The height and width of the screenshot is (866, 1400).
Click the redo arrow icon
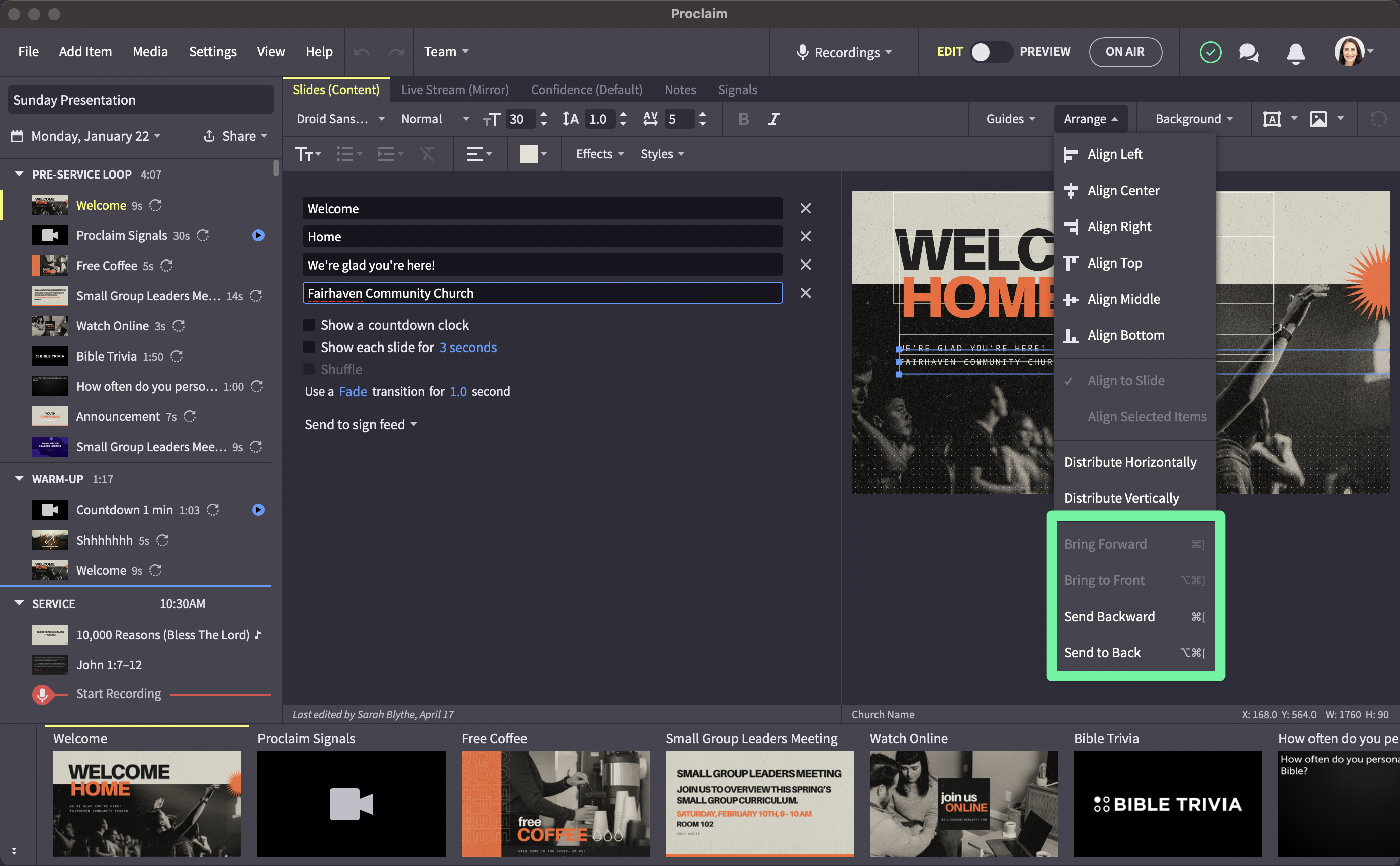tap(396, 53)
